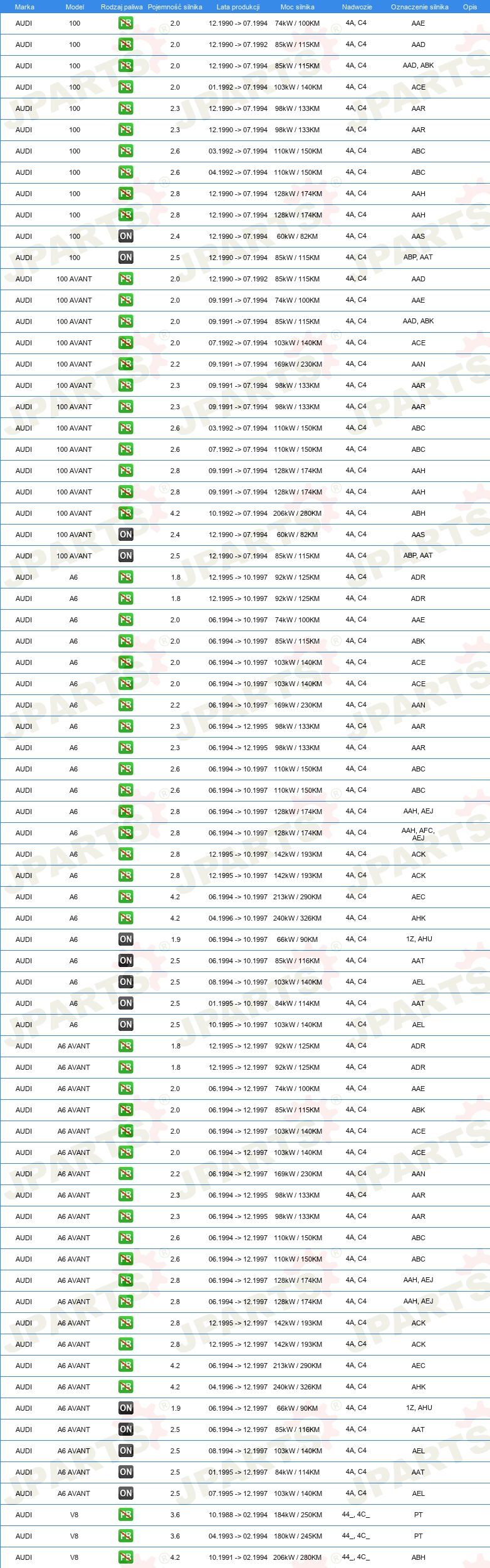Click petrol icon in A6 4.2 AEC row
The image size is (490, 1568).
tap(125, 897)
